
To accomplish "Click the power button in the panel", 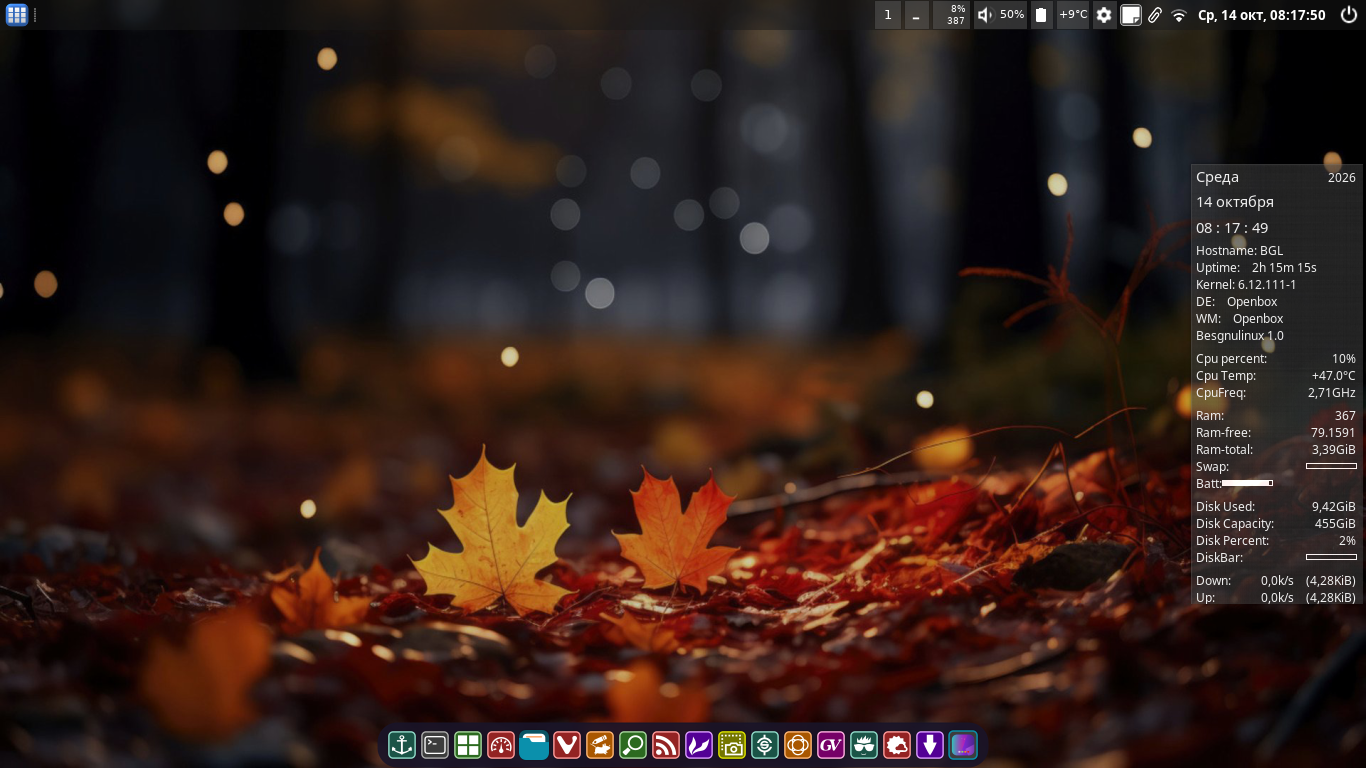I will coord(1349,14).
